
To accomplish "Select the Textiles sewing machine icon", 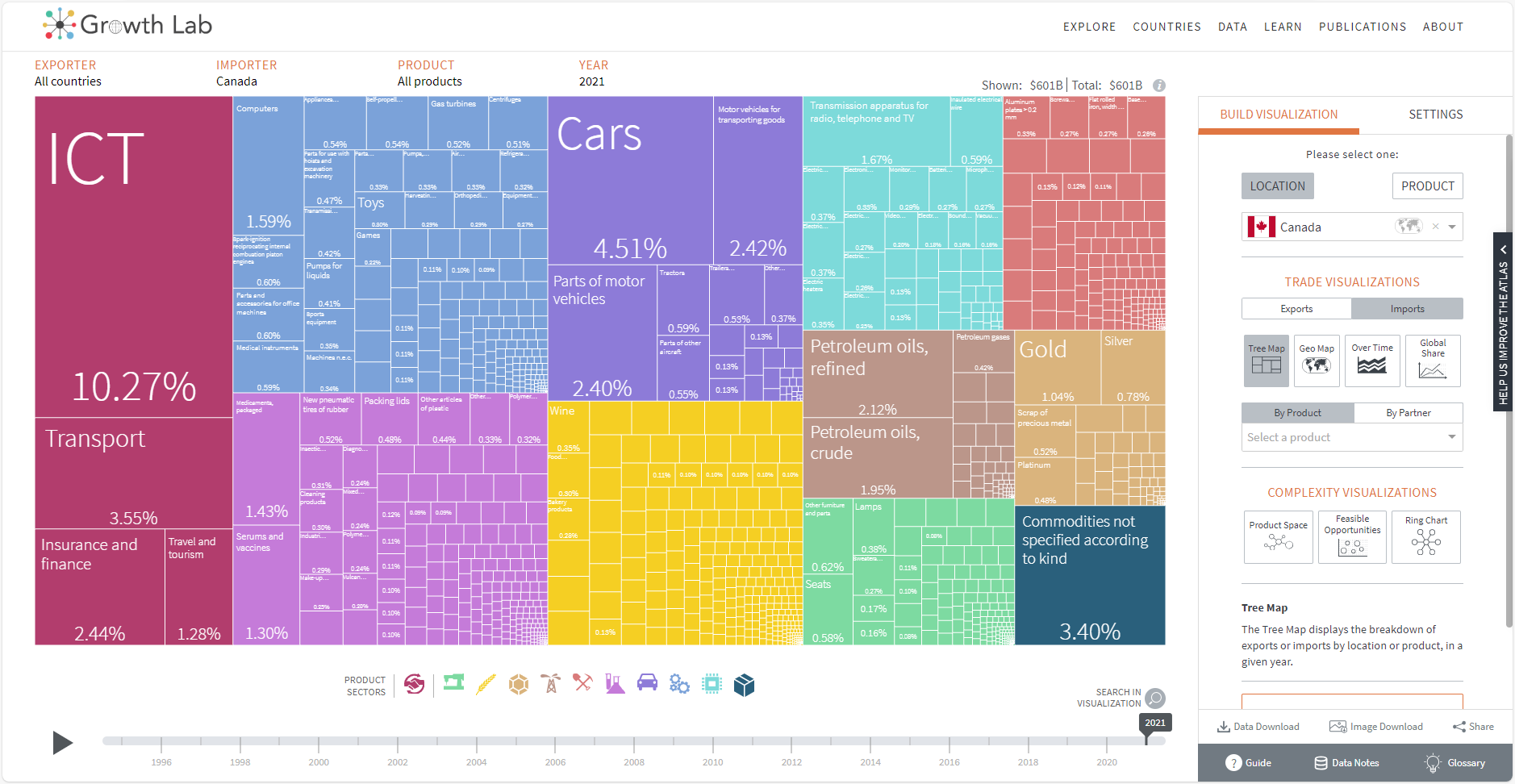I will click(453, 684).
